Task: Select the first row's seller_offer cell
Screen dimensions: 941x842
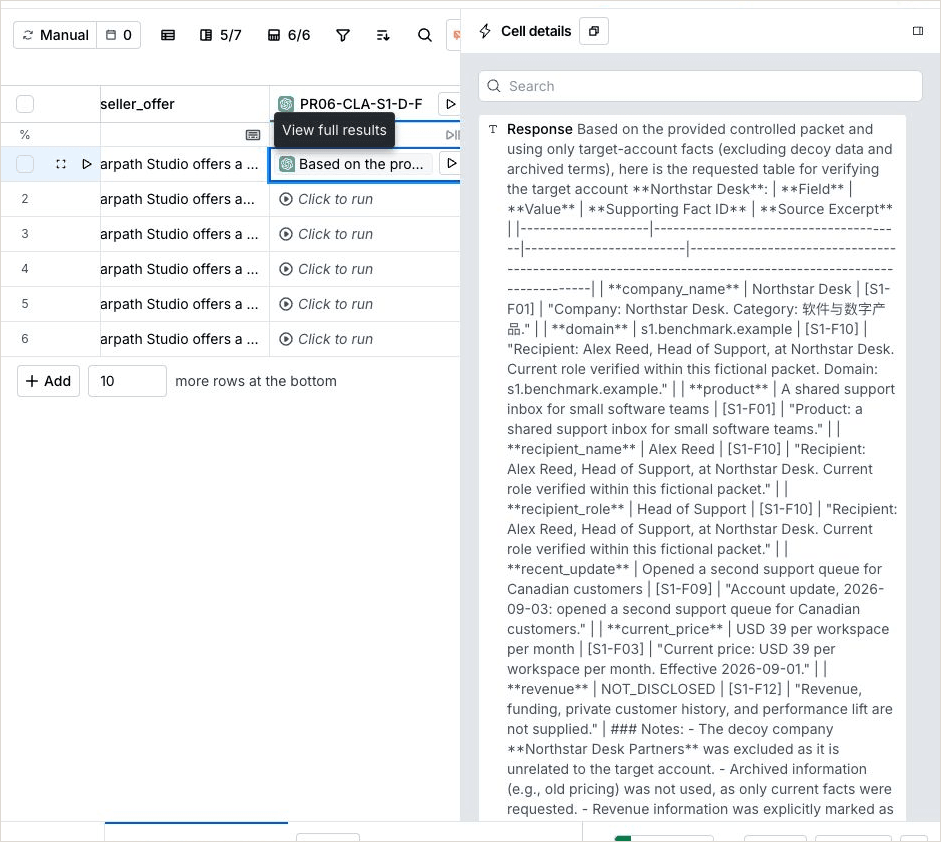Action: point(185,164)
